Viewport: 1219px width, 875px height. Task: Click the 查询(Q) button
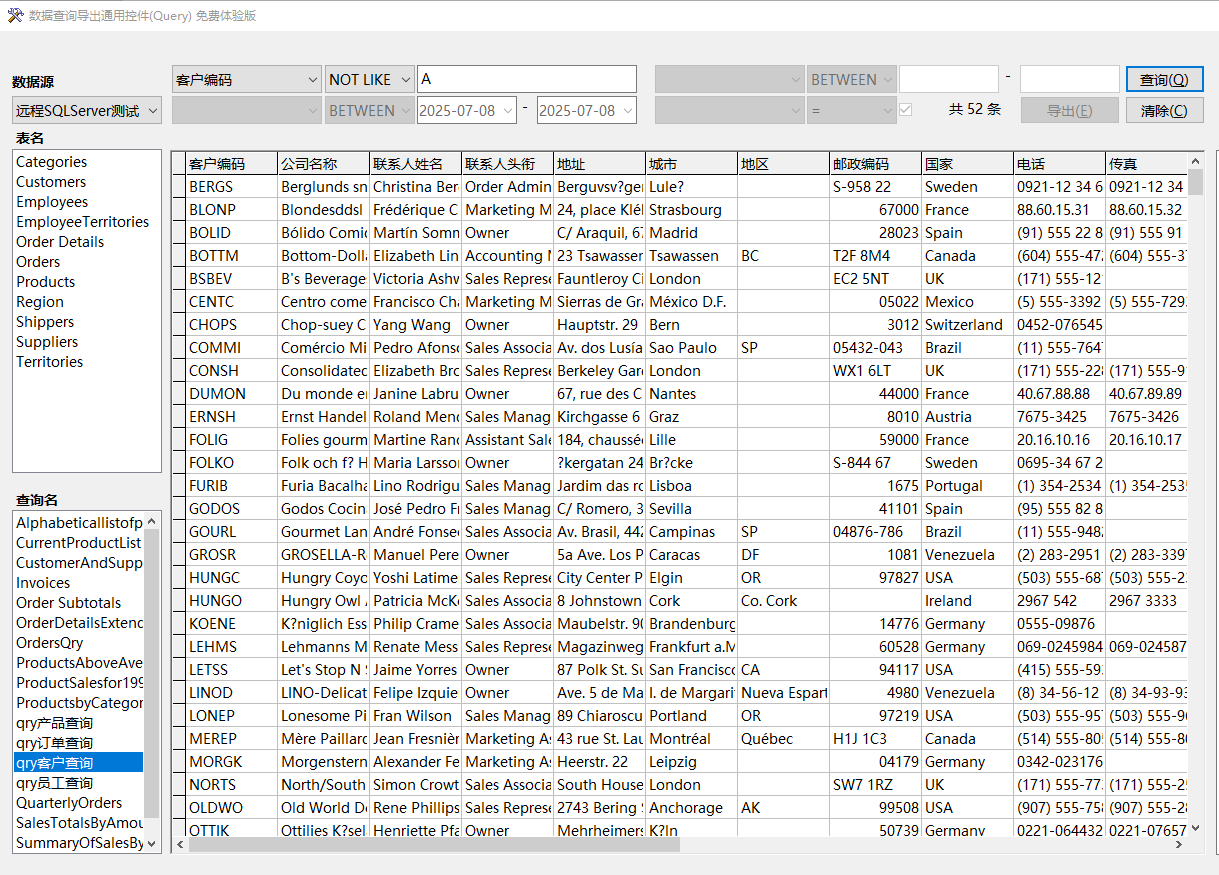click(x=1165, y=80)
